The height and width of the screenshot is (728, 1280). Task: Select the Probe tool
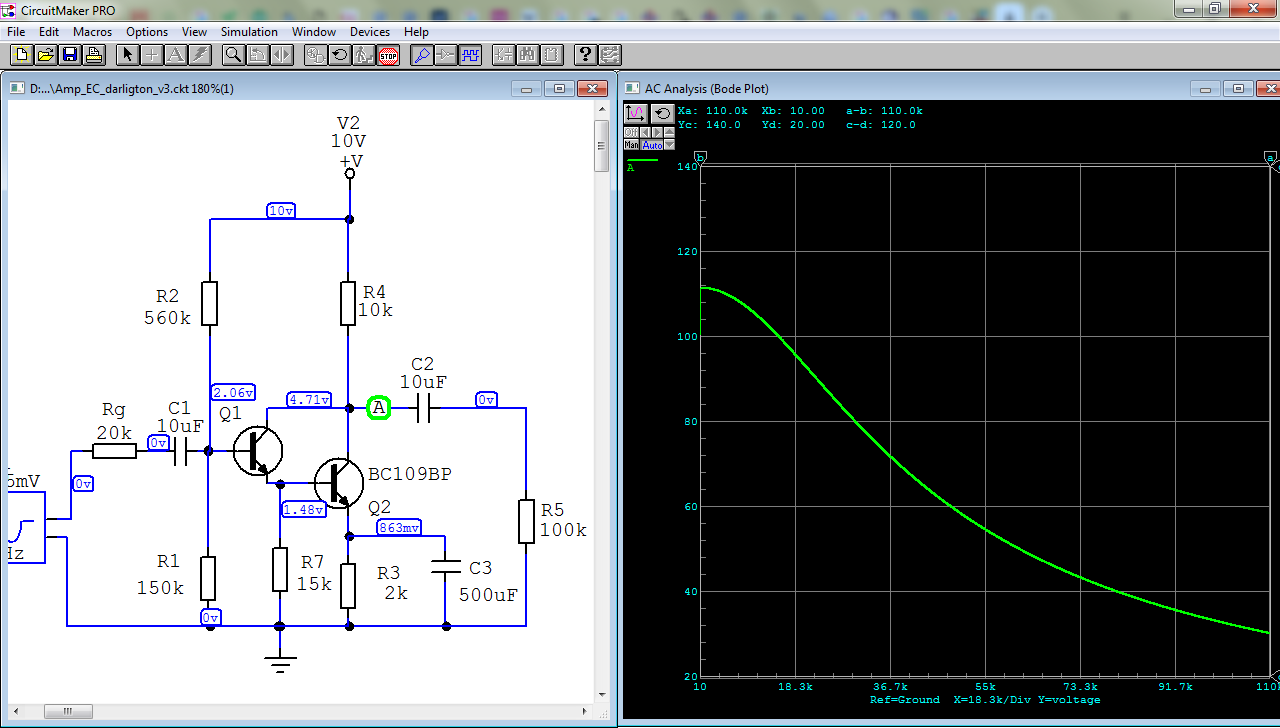pos(422,55)
